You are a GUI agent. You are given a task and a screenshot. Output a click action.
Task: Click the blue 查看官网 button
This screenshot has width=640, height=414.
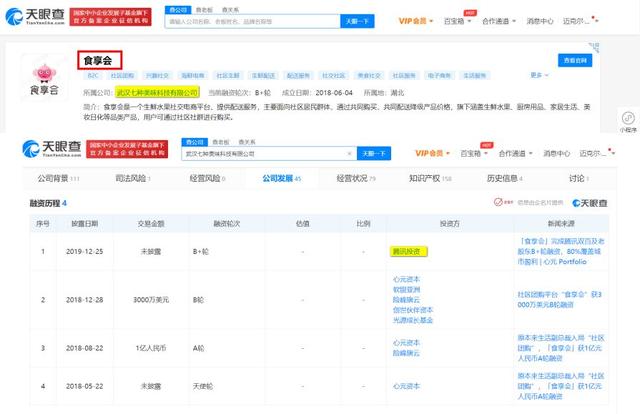(575, 60)
